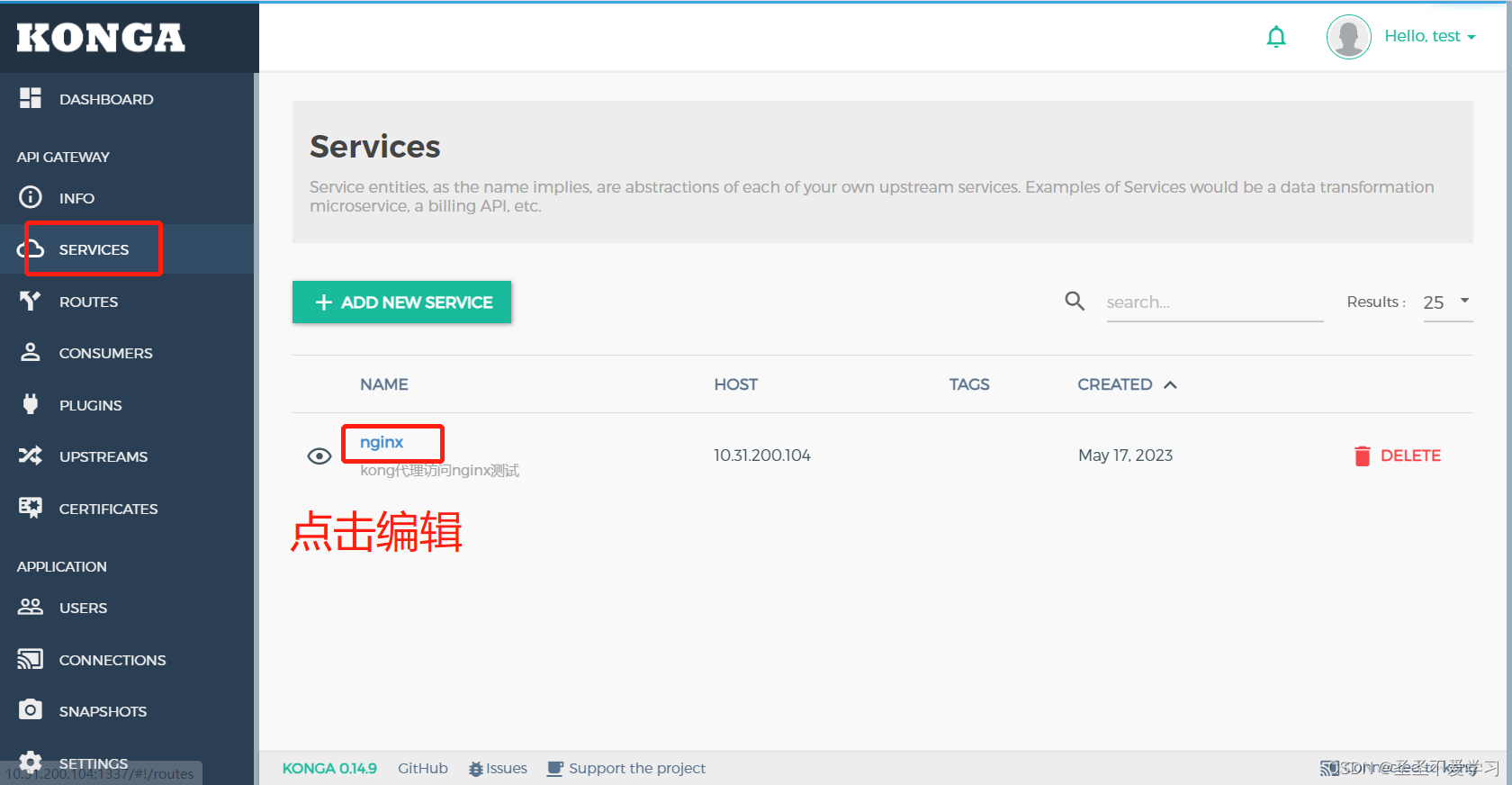1512x785 pixels.
Task: View nginx service details via eye icon
Action: coord(319,456)
